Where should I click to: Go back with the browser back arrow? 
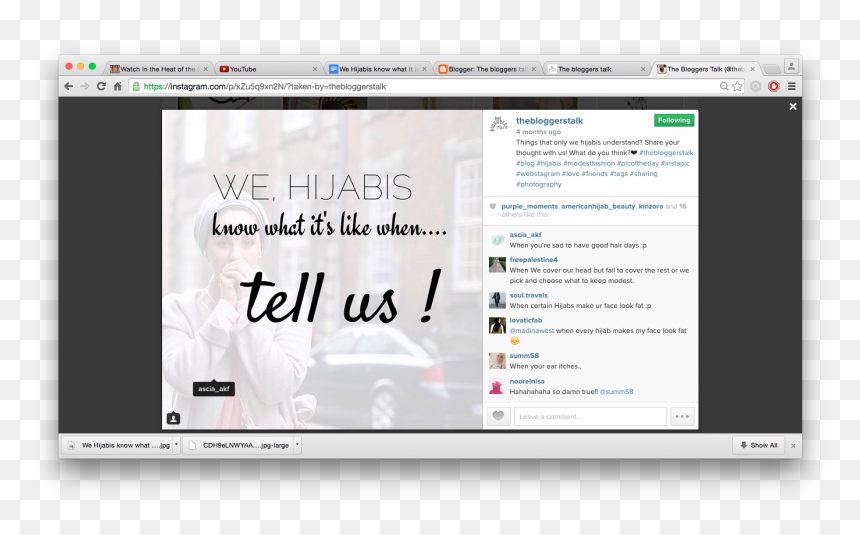coord(69,86)
